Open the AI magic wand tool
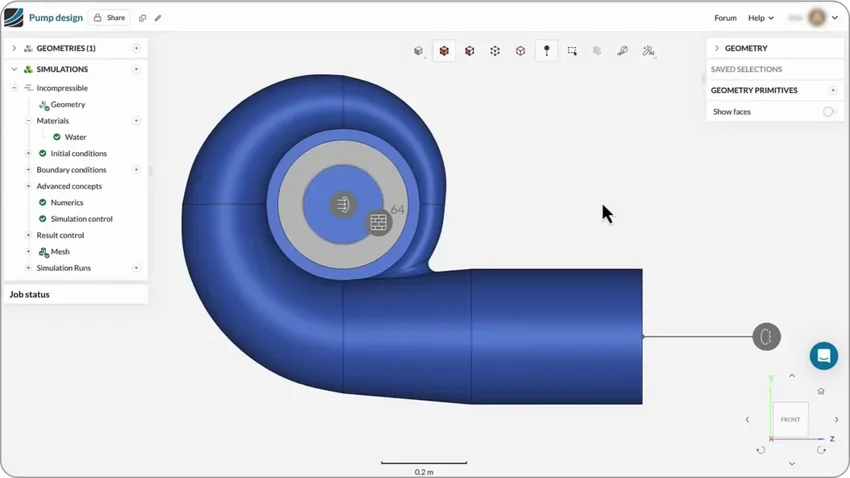The height and width of the screenshot is (478, 850). pos(648,51)
